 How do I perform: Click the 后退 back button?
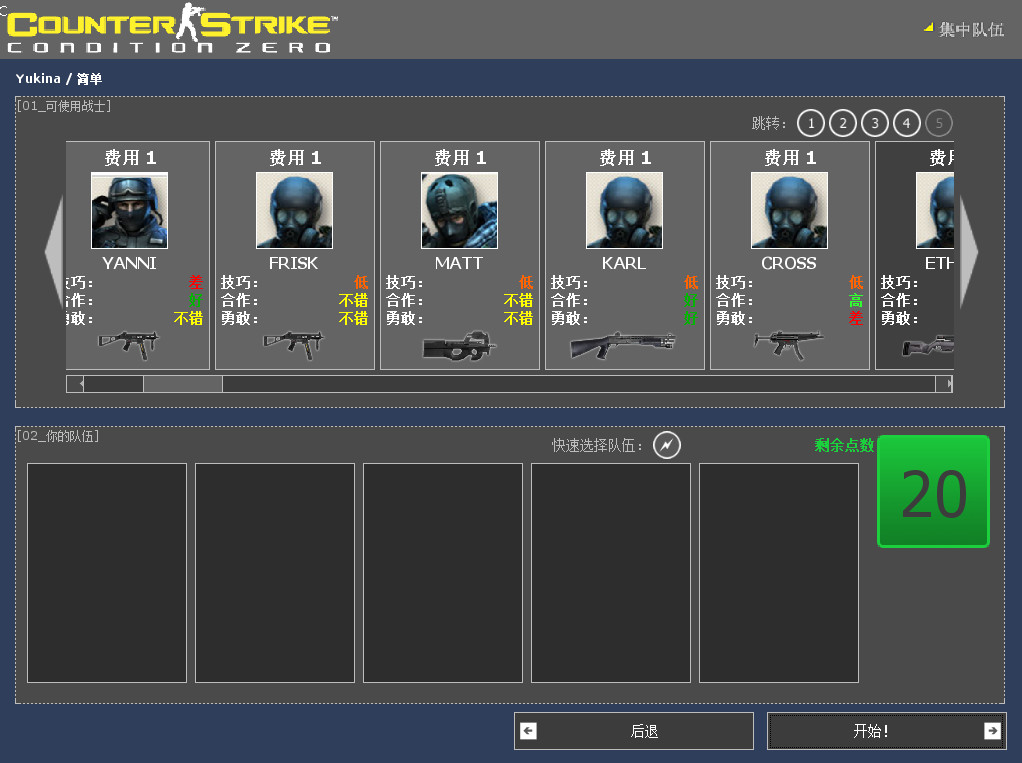(x=633, y=731)
